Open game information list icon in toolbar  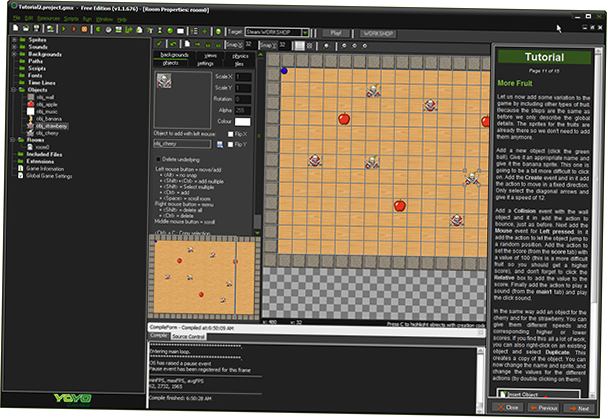pos(194,31)
